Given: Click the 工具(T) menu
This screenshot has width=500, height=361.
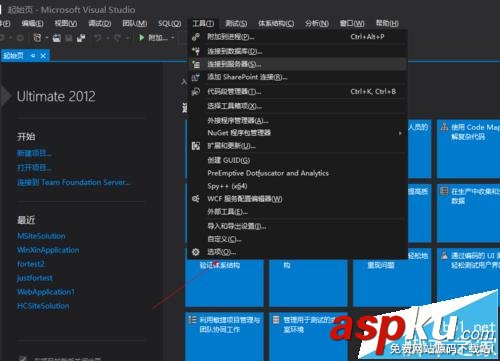Looking at the screenshot, I should [x=203, y=23].
